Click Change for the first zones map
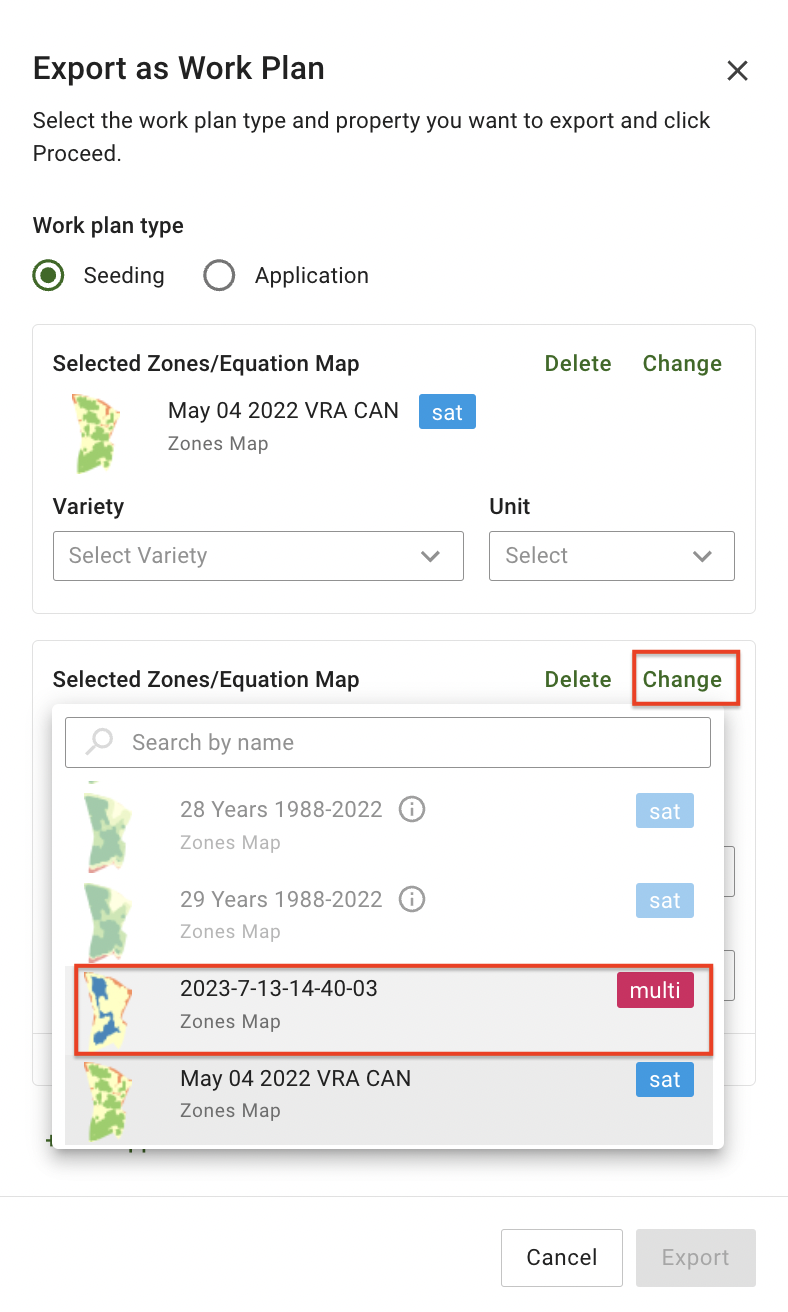Screen dimensions: 788x1312 pos(682,364)
